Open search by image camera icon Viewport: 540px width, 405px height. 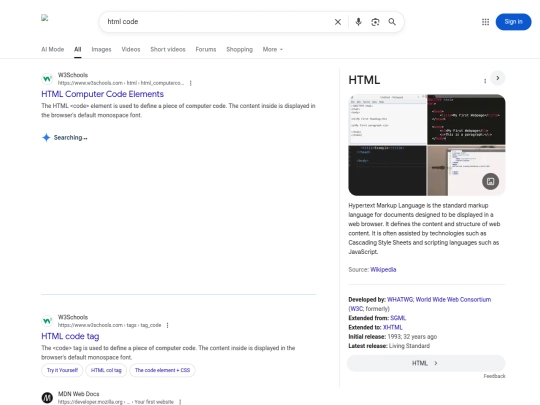(x=375, y=22)
